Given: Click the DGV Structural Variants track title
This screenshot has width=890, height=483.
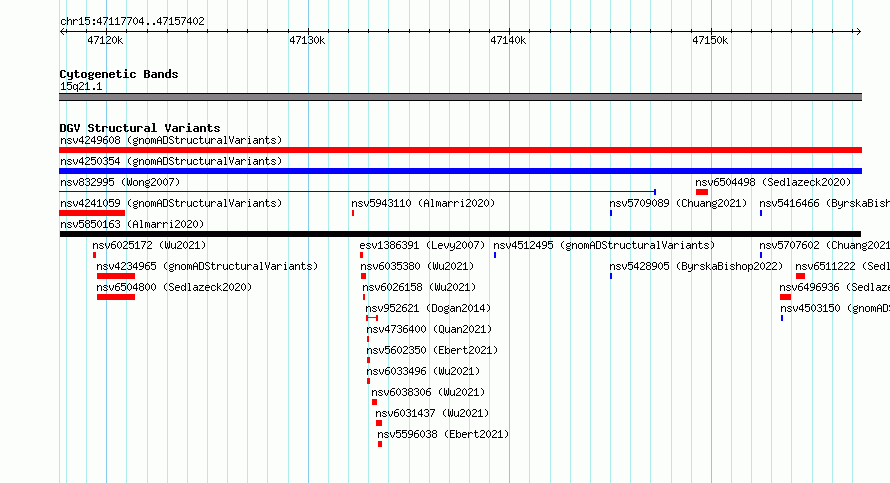Looking at the screenshot, I should pyautogui.click(x=140, y=128).
